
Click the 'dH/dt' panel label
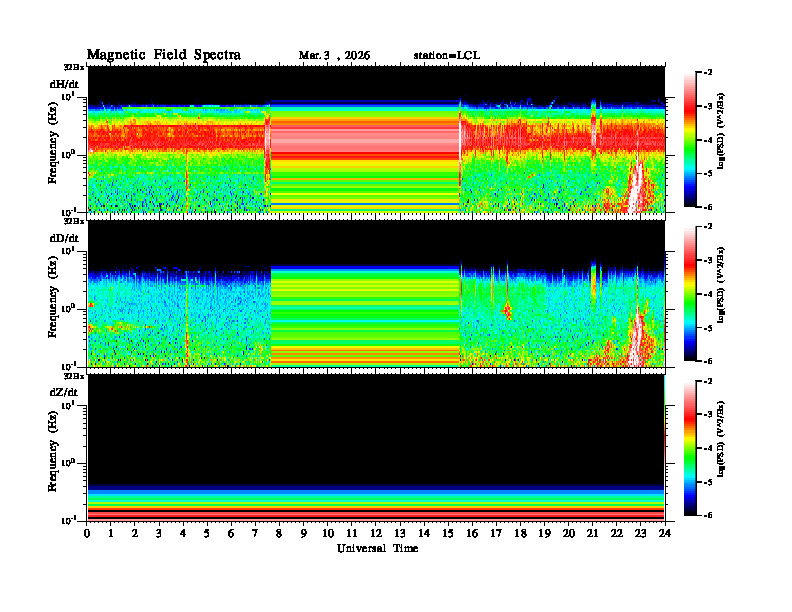(64, 84)
